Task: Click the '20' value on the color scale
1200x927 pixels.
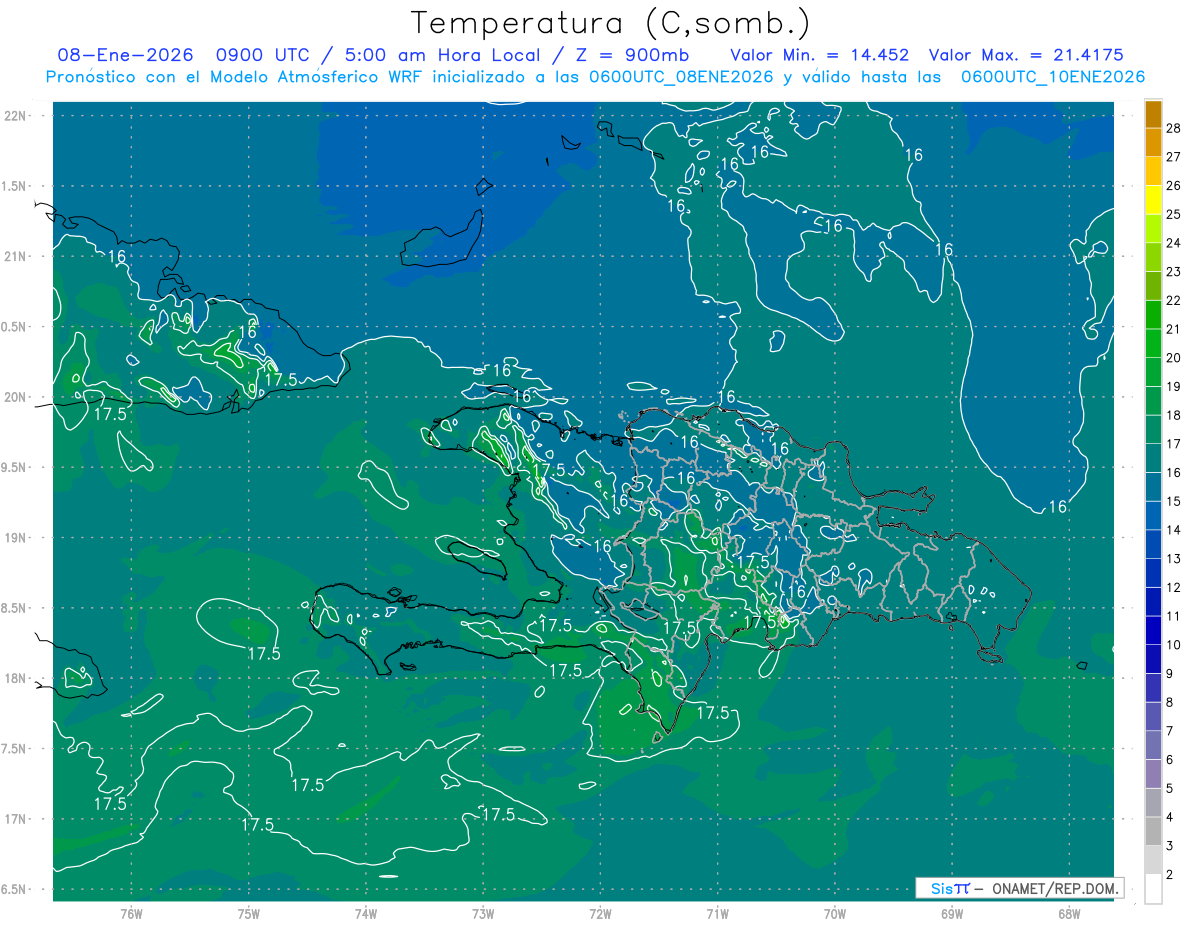Action: click(1174, 357)
